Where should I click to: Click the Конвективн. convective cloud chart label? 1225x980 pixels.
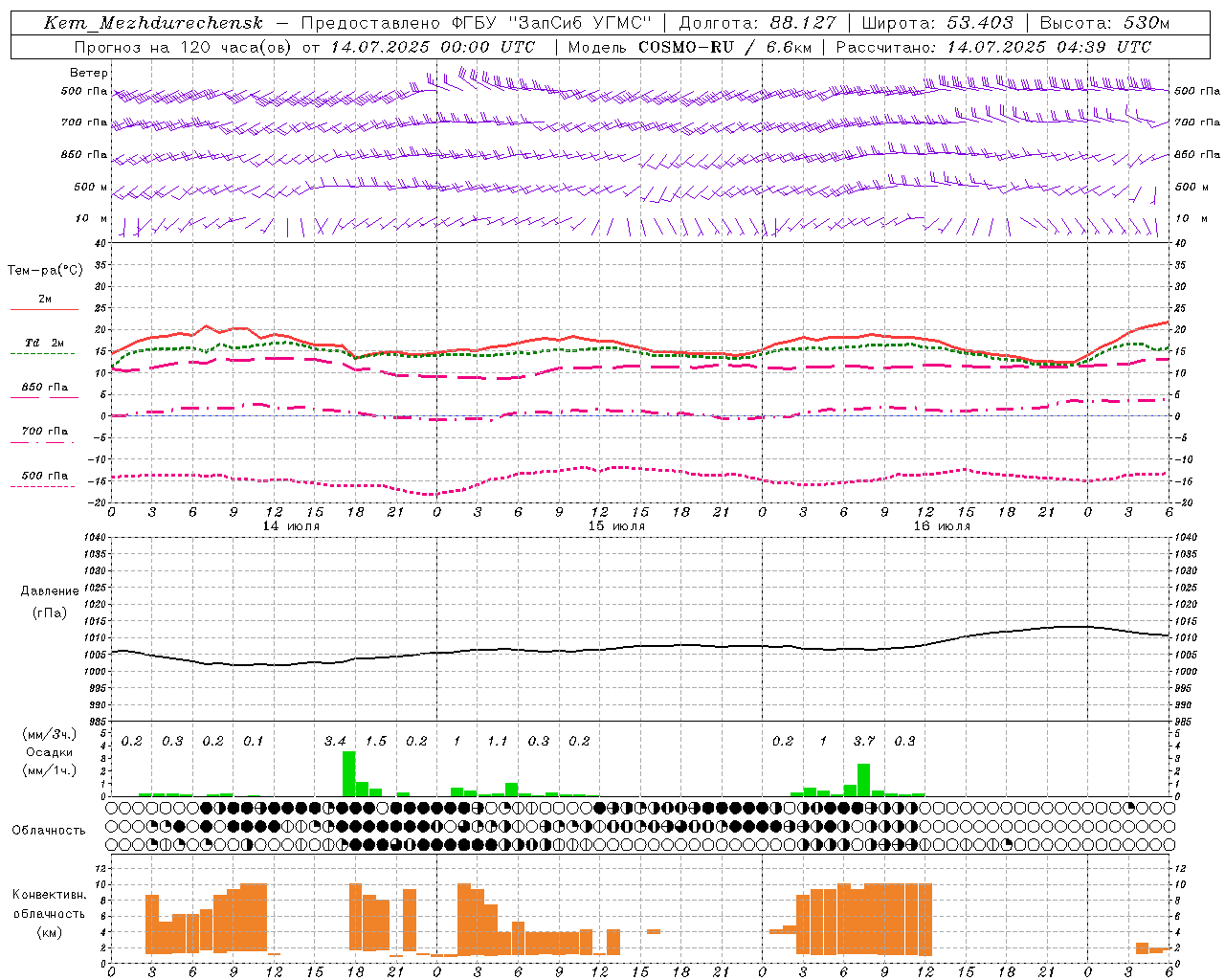(x=50, y=895)
